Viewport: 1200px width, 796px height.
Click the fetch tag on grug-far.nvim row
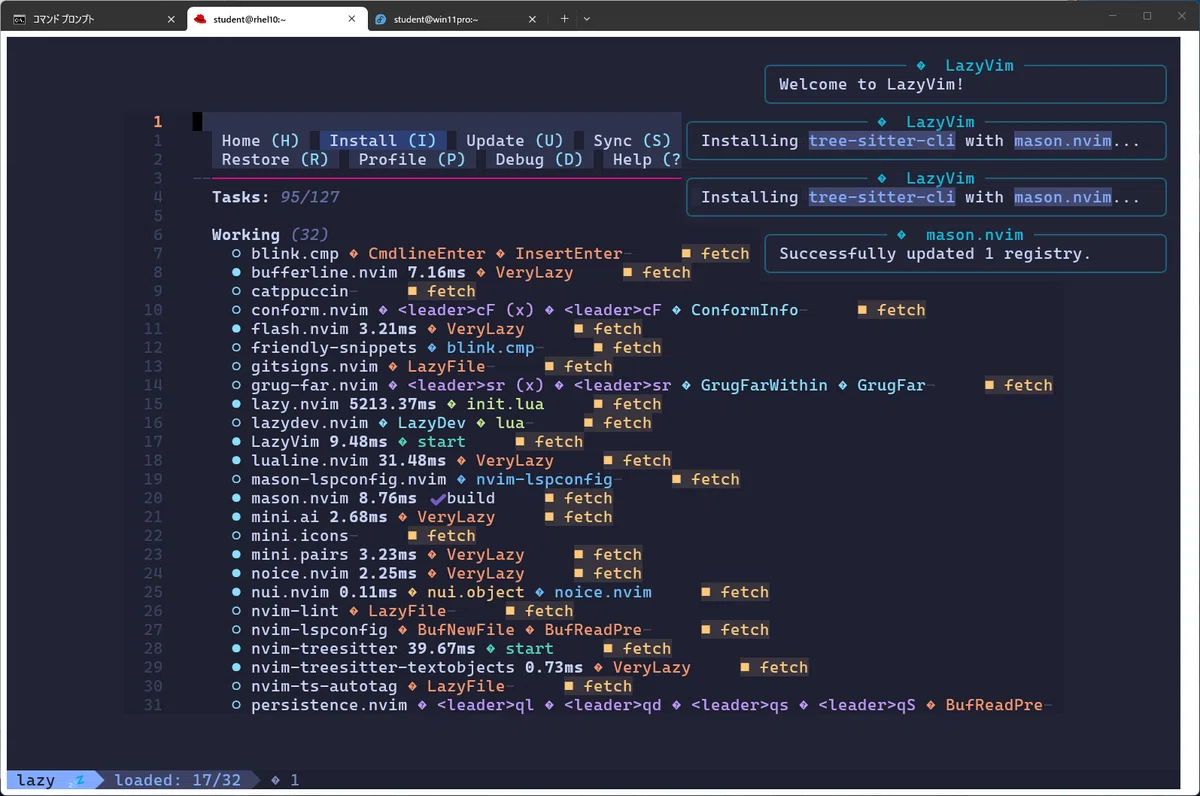[x=1019, y=385]
